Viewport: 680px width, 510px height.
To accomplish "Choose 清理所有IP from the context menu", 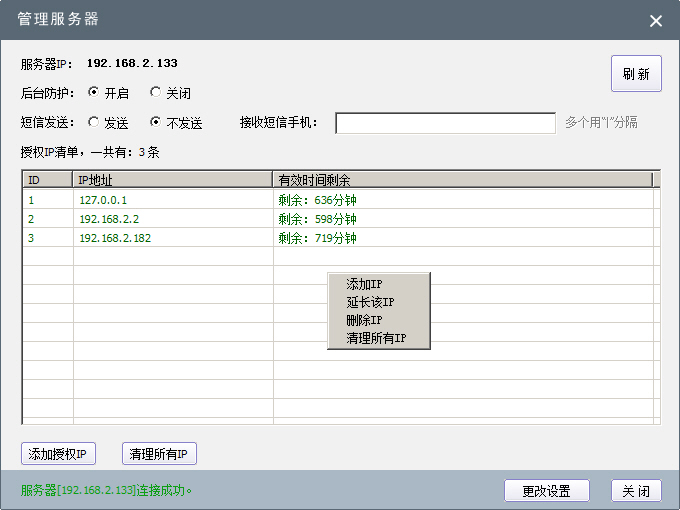I will point(376,338).
